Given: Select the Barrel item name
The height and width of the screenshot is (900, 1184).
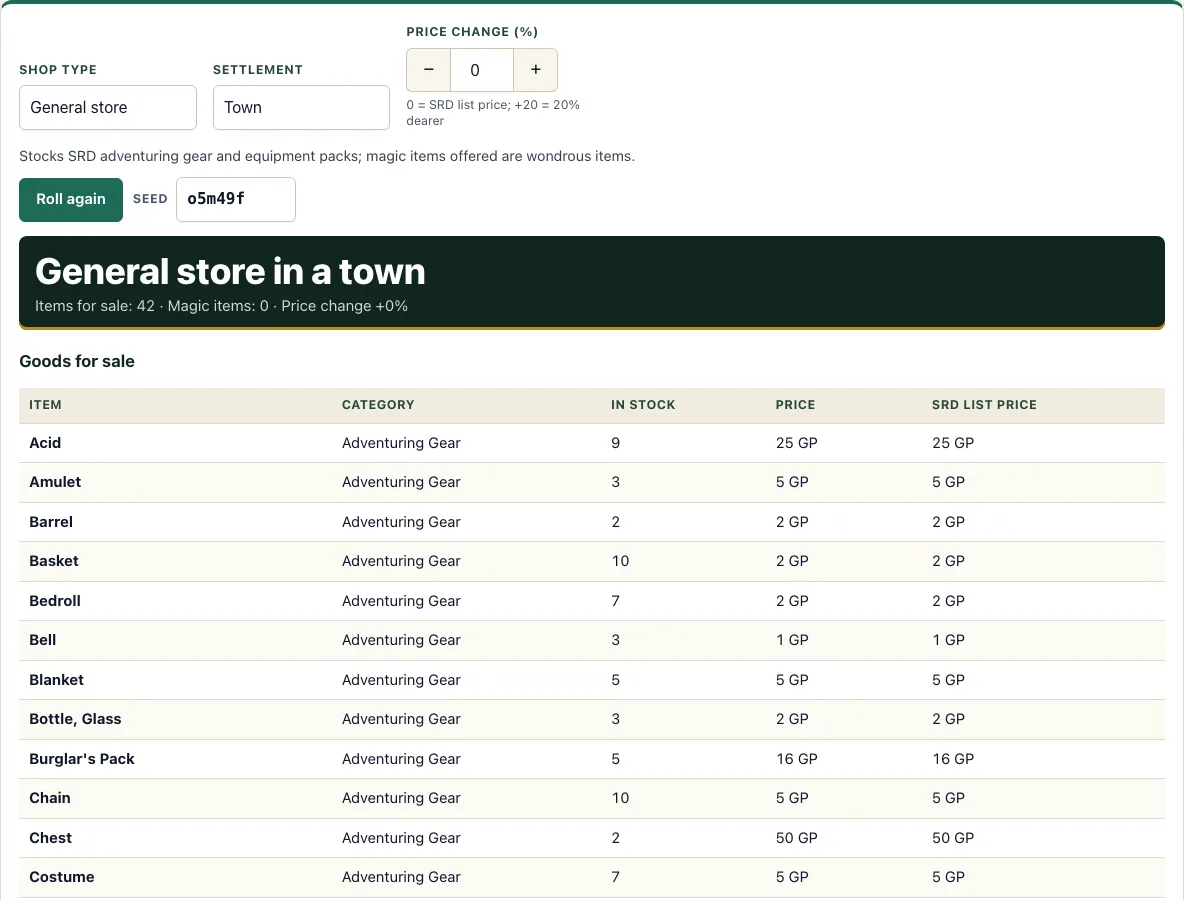Looking at the screenshot, I should [x=51, y=522].
